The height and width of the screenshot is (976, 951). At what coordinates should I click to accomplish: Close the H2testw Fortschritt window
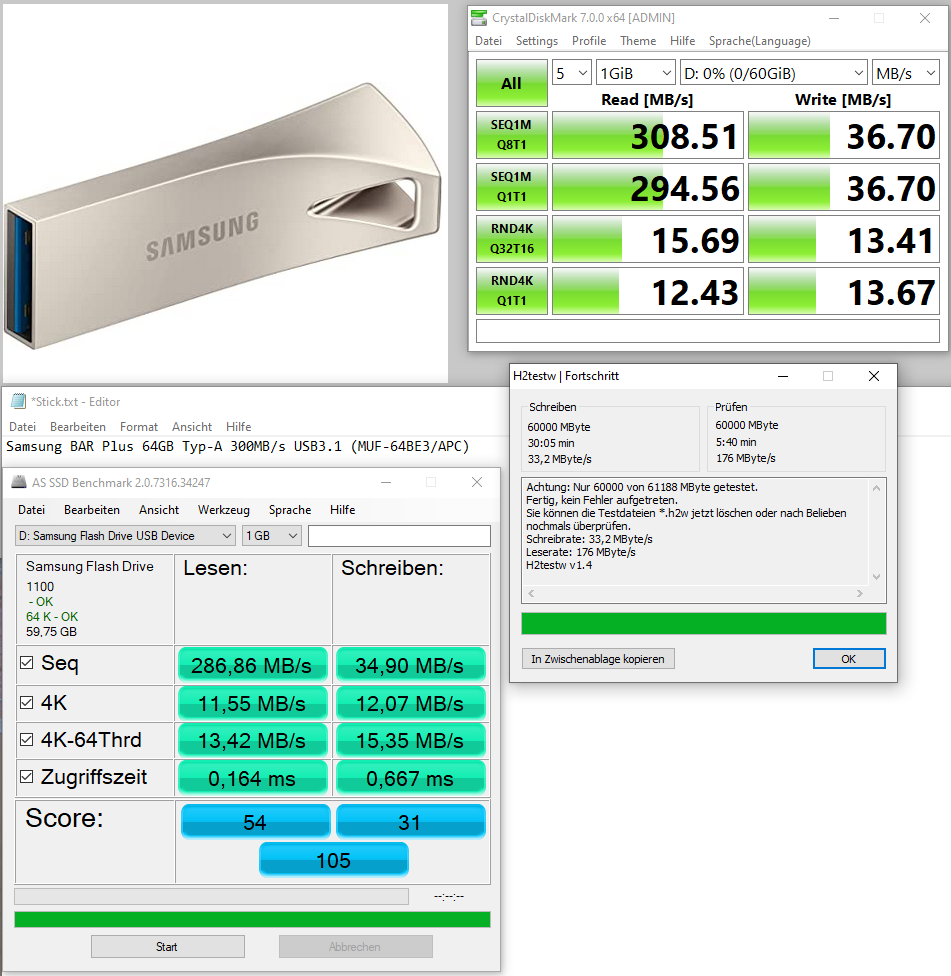[874, 376]
